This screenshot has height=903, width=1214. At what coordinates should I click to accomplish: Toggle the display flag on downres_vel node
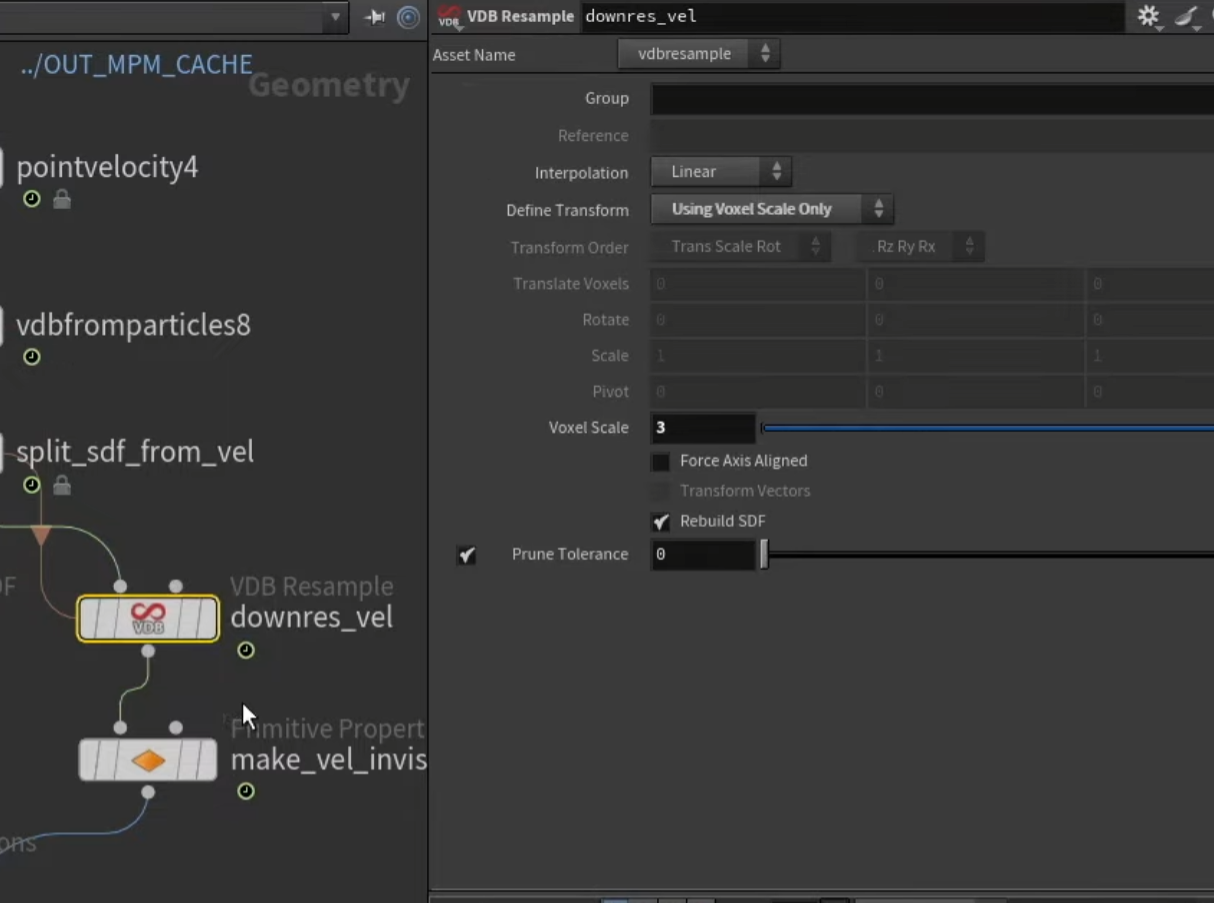coord(205,619)
